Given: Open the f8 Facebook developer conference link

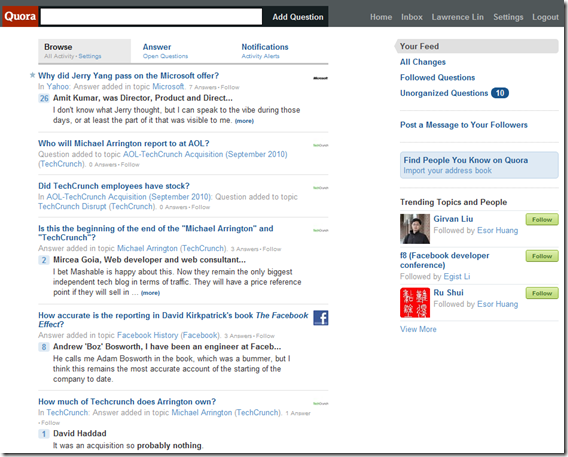Looking at the screenshot, I should click(x=444, y=260).
